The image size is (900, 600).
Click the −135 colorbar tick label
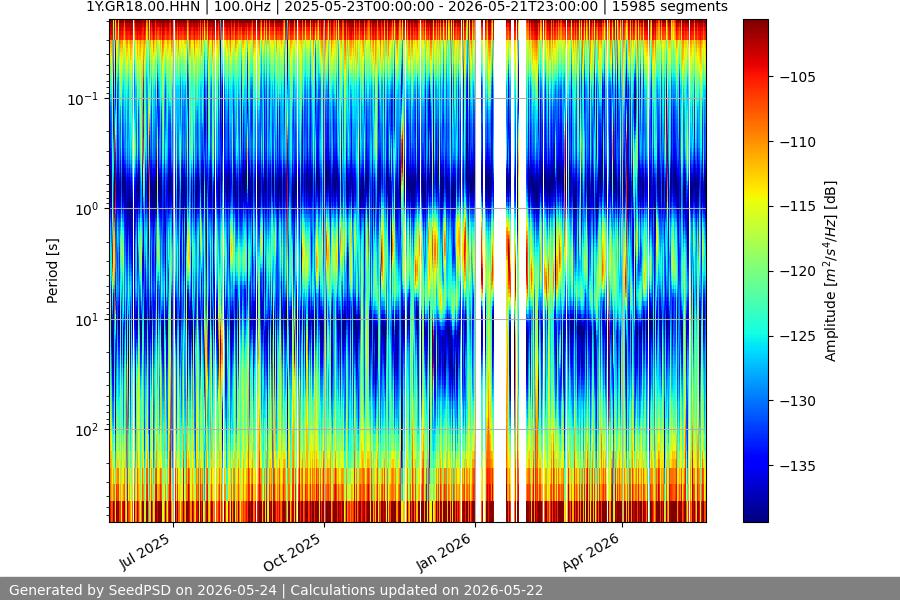[x=798, y=466]
